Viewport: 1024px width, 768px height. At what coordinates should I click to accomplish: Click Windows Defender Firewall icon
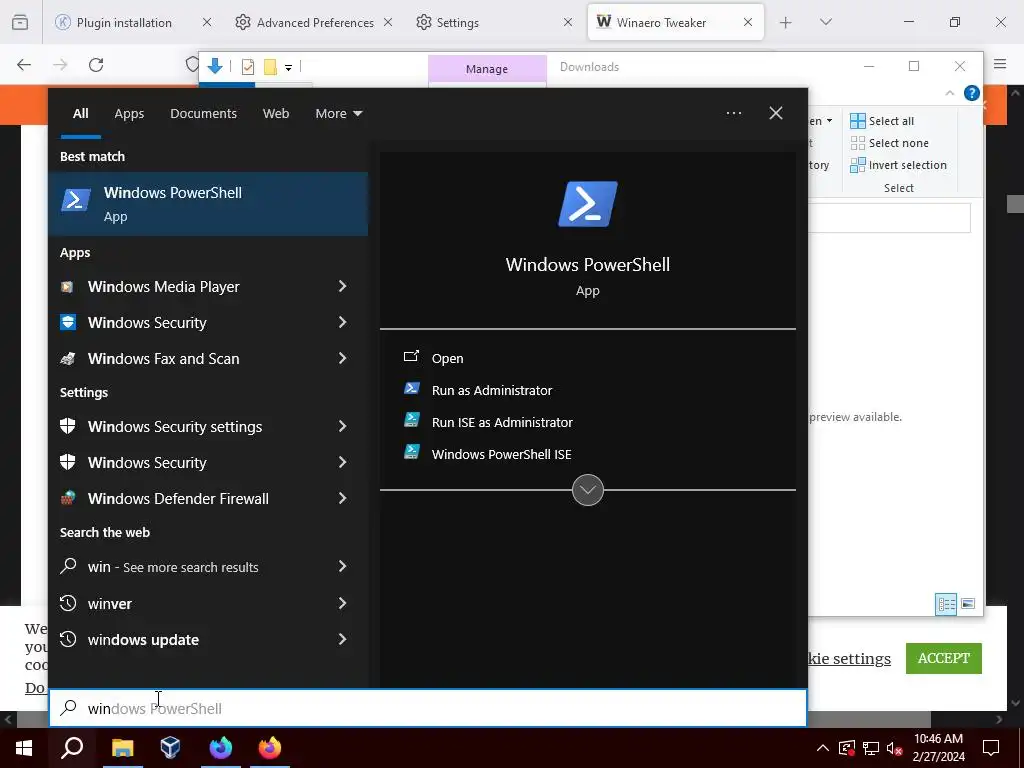67,498
